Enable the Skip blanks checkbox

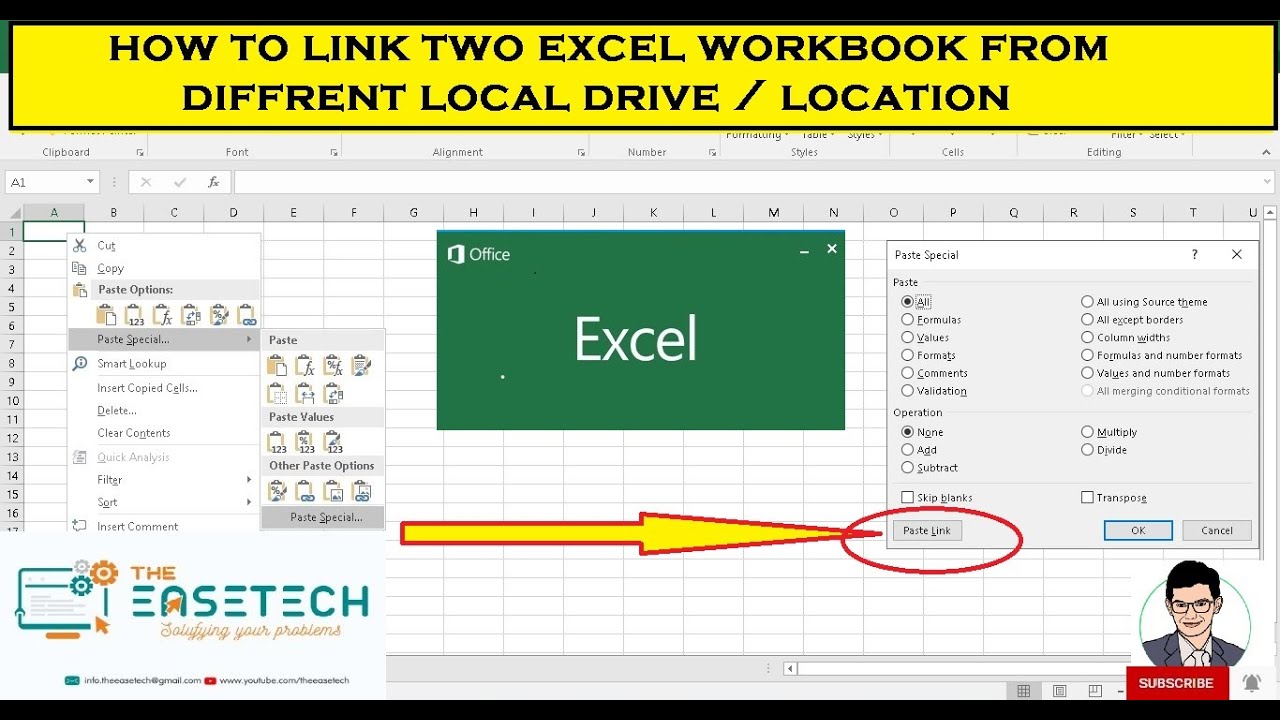[907, 497]
